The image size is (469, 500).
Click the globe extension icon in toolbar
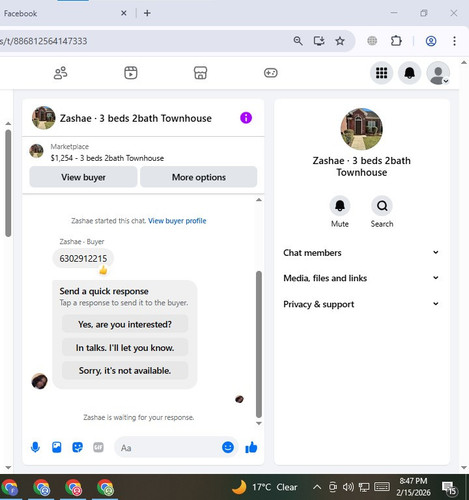point(372,41)
